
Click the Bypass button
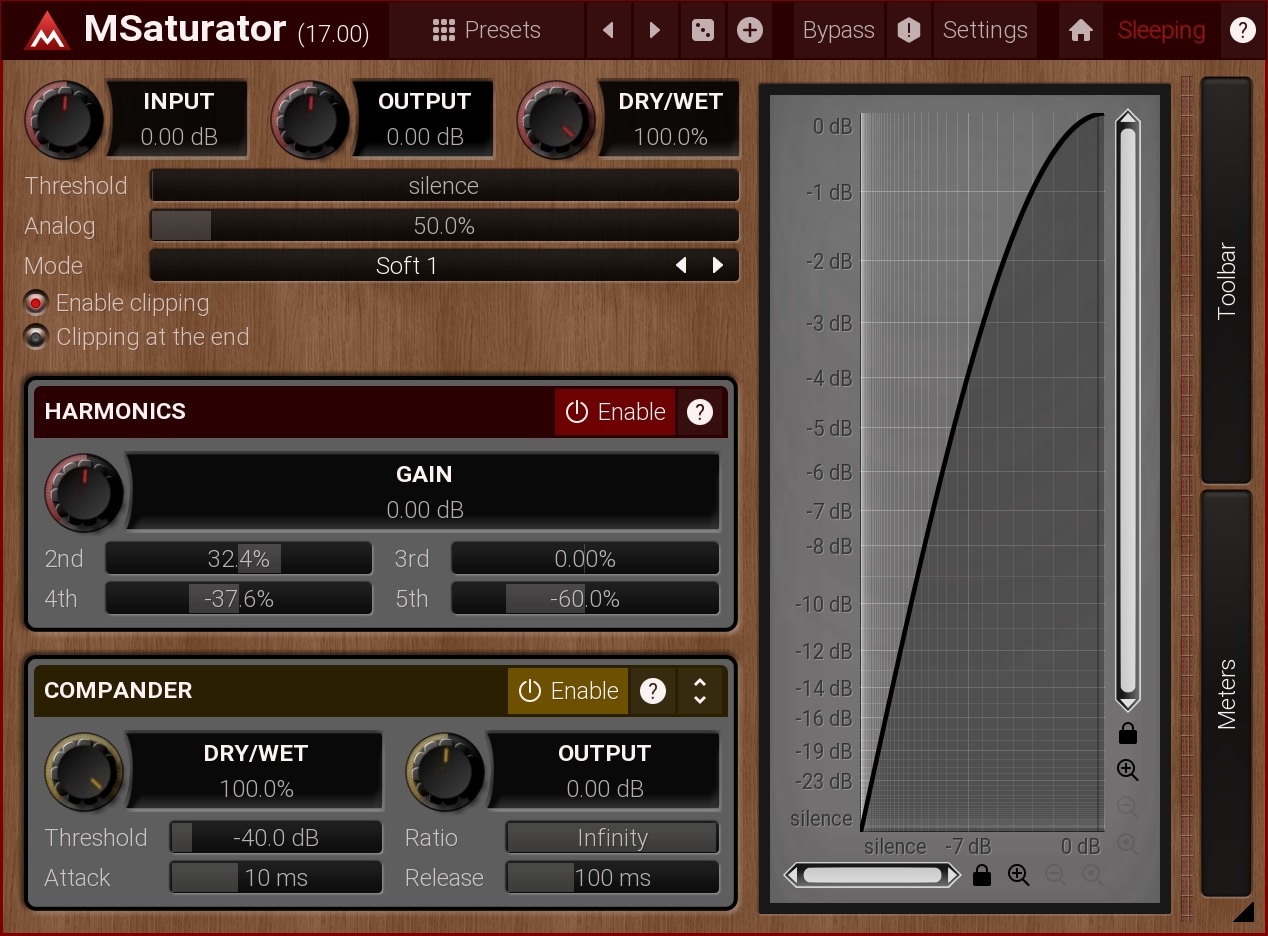(838, 31)
